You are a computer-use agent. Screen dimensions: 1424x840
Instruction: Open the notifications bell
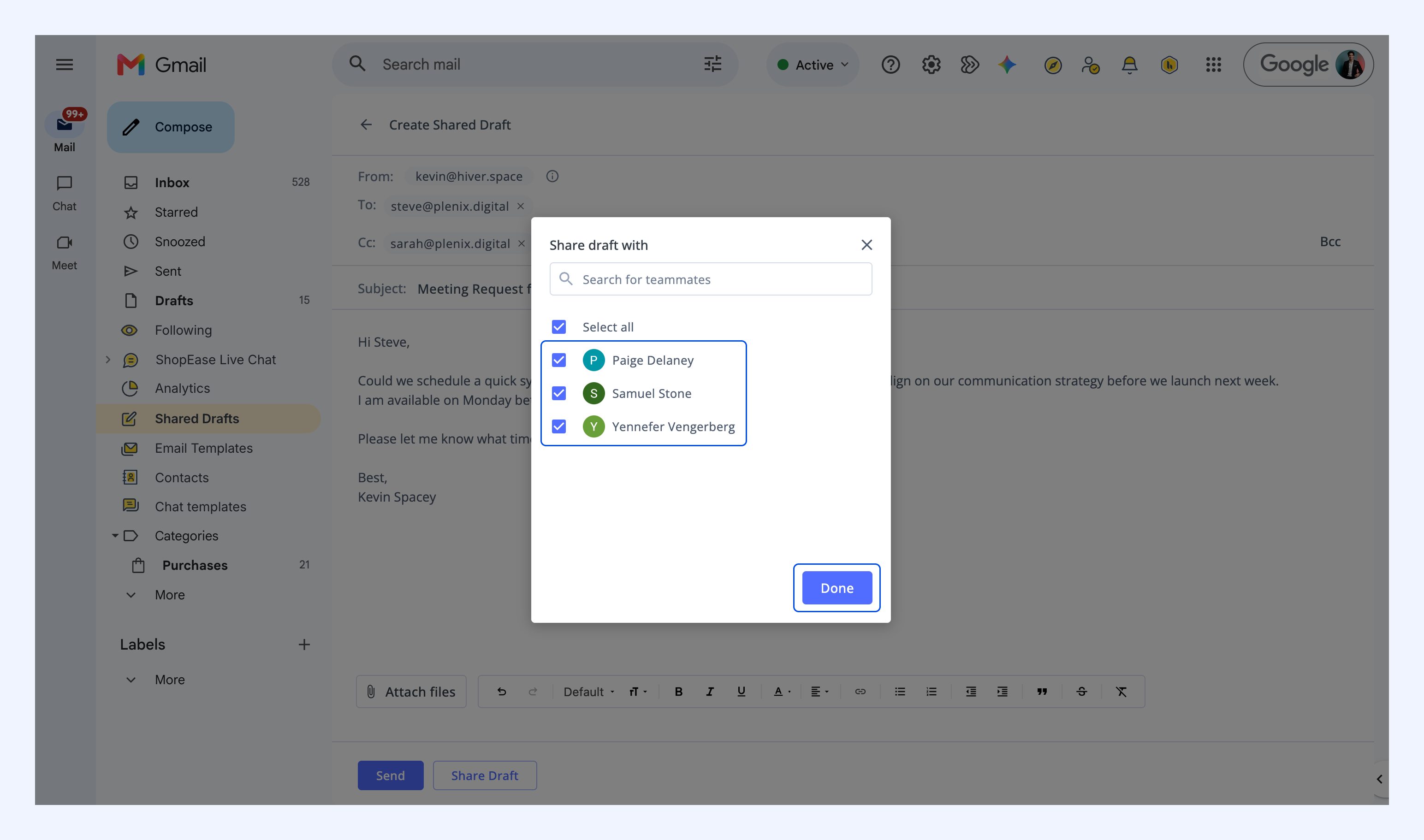pos(1129,65)
